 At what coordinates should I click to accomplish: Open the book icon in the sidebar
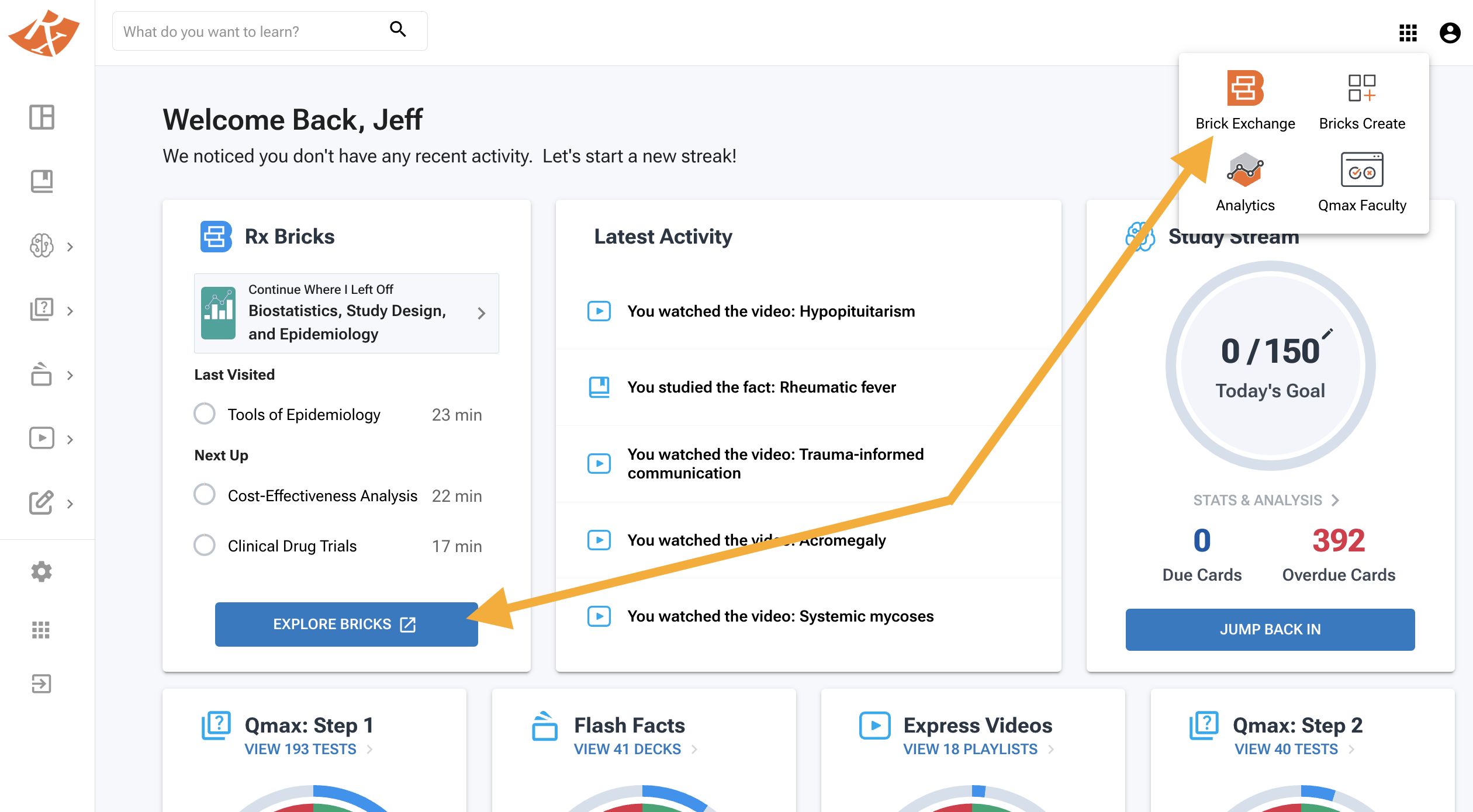[42, 181]
